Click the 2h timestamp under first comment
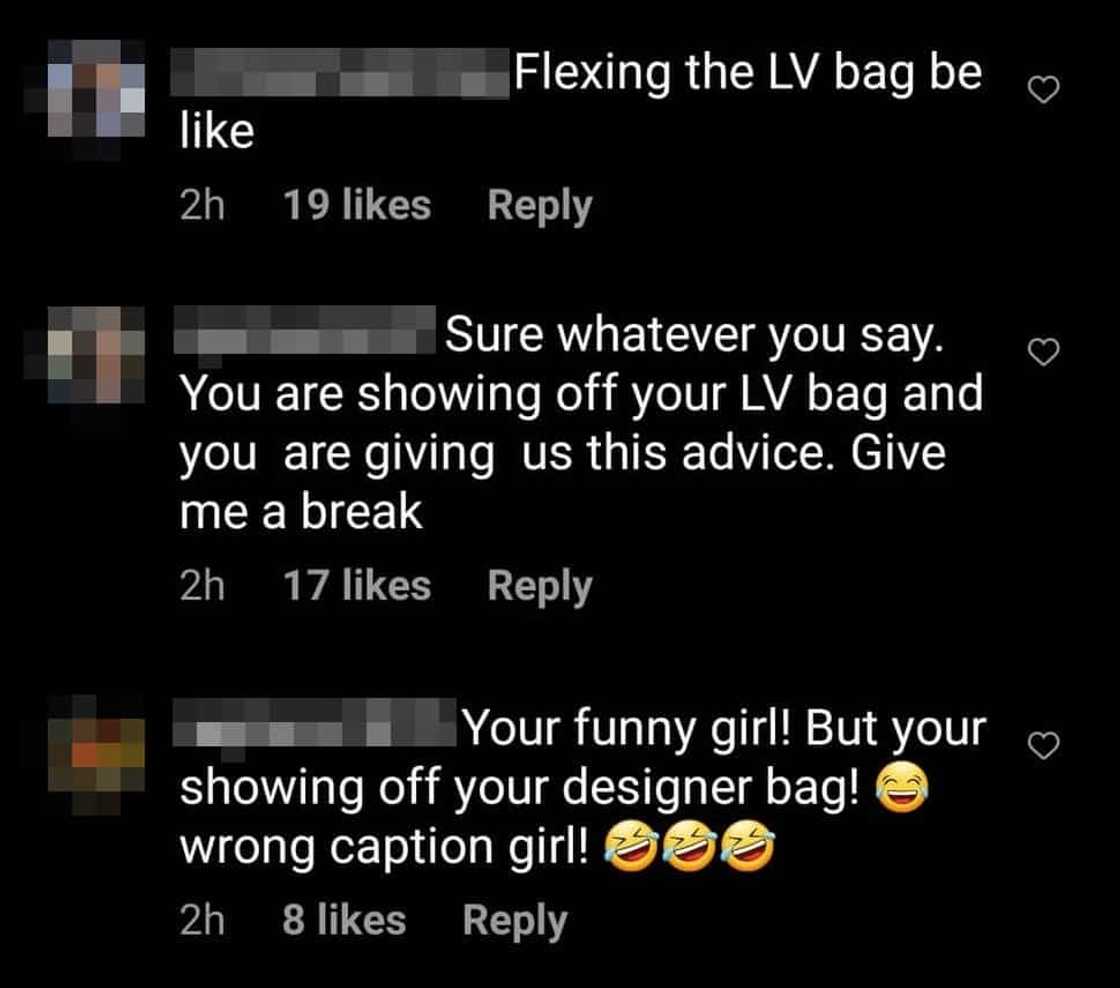The width and height of the screenshot is (1120, 988). click(x=202, y=205)
